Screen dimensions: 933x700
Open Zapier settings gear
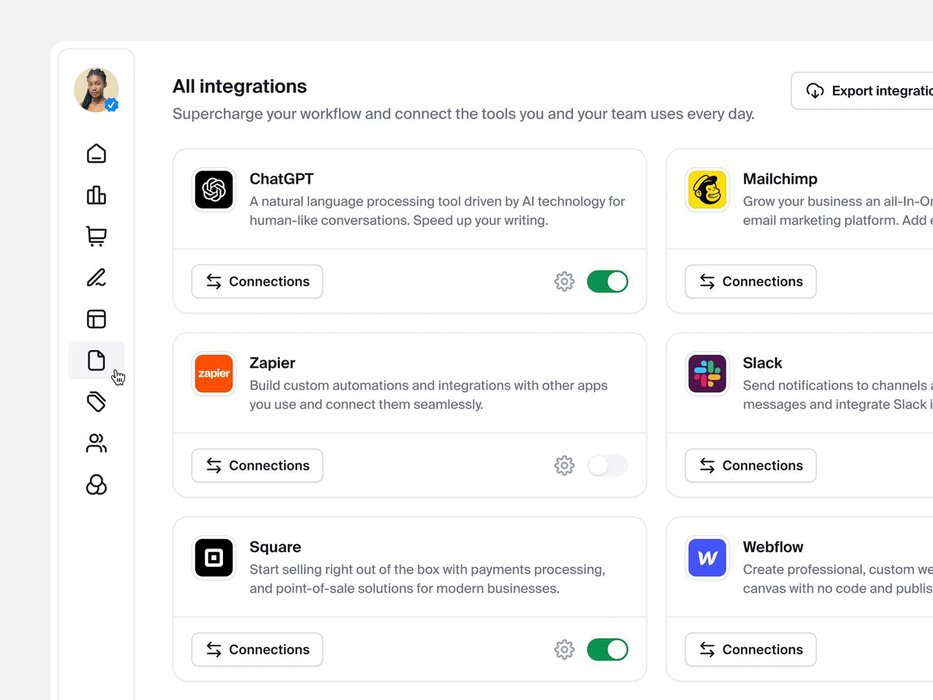[x=564, y=465]
